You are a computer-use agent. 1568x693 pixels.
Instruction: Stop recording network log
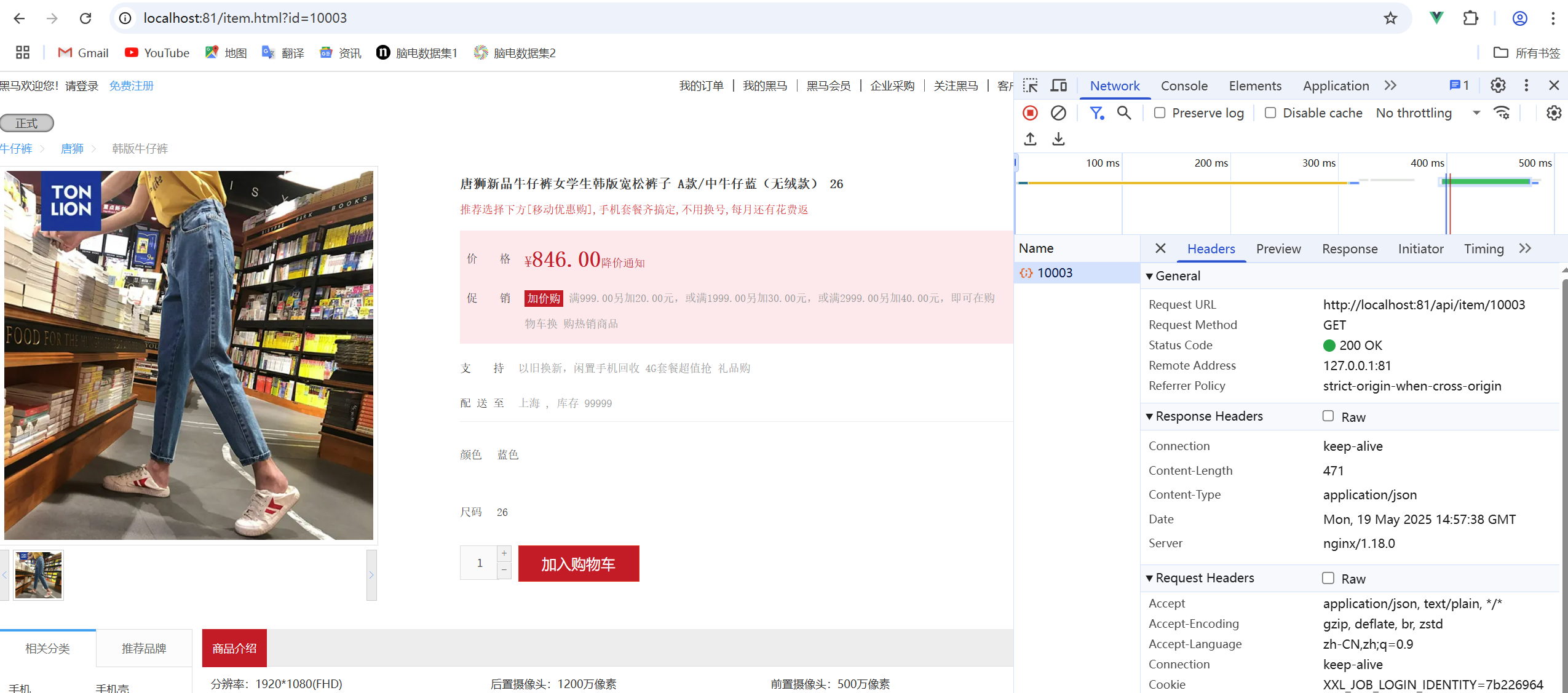pyautogui.click(x=1030, y=113)
